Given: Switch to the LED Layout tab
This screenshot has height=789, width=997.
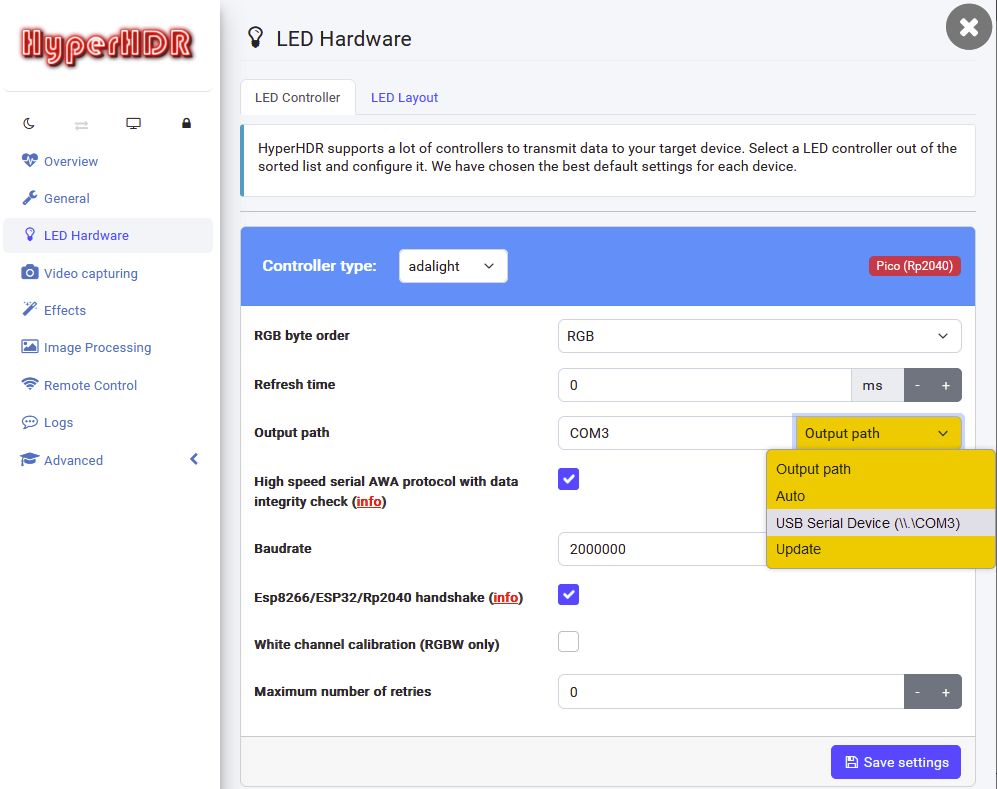Looking at the screenshot, I should (x=404, y=97).
